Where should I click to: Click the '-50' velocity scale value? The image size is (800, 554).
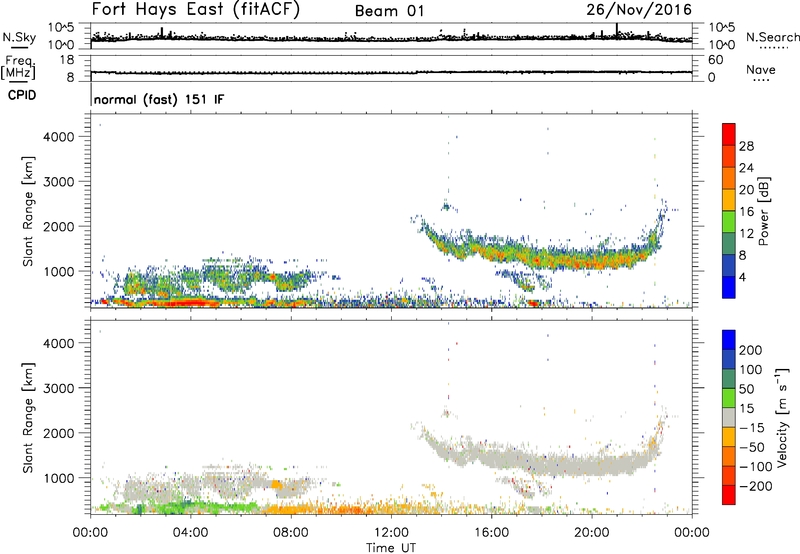coord(752,447)
